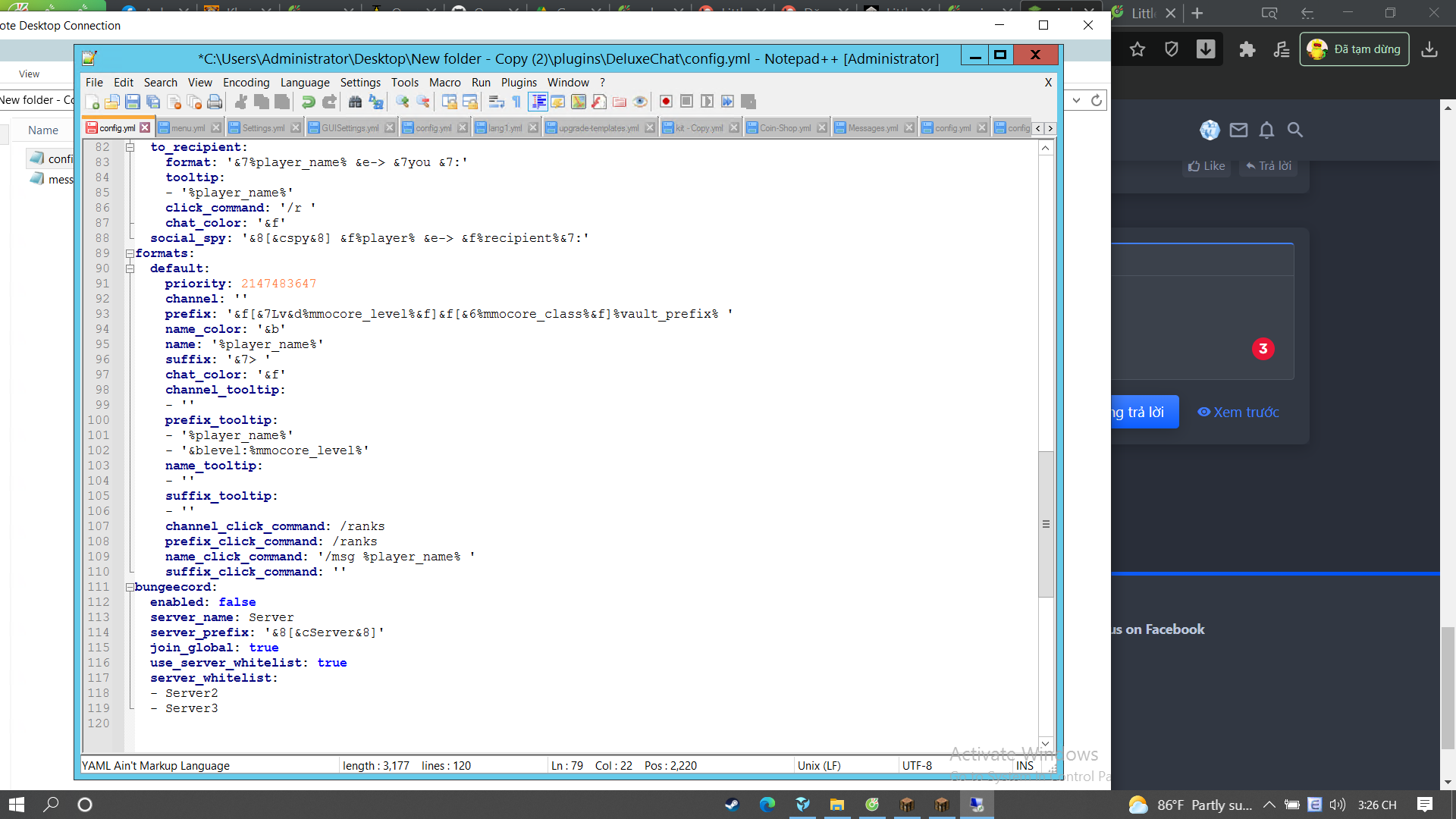The height and width of the screenshot is (819, 1456).
Task: Collapse the bungeecord block fold marker
Action: coord(130,587)
